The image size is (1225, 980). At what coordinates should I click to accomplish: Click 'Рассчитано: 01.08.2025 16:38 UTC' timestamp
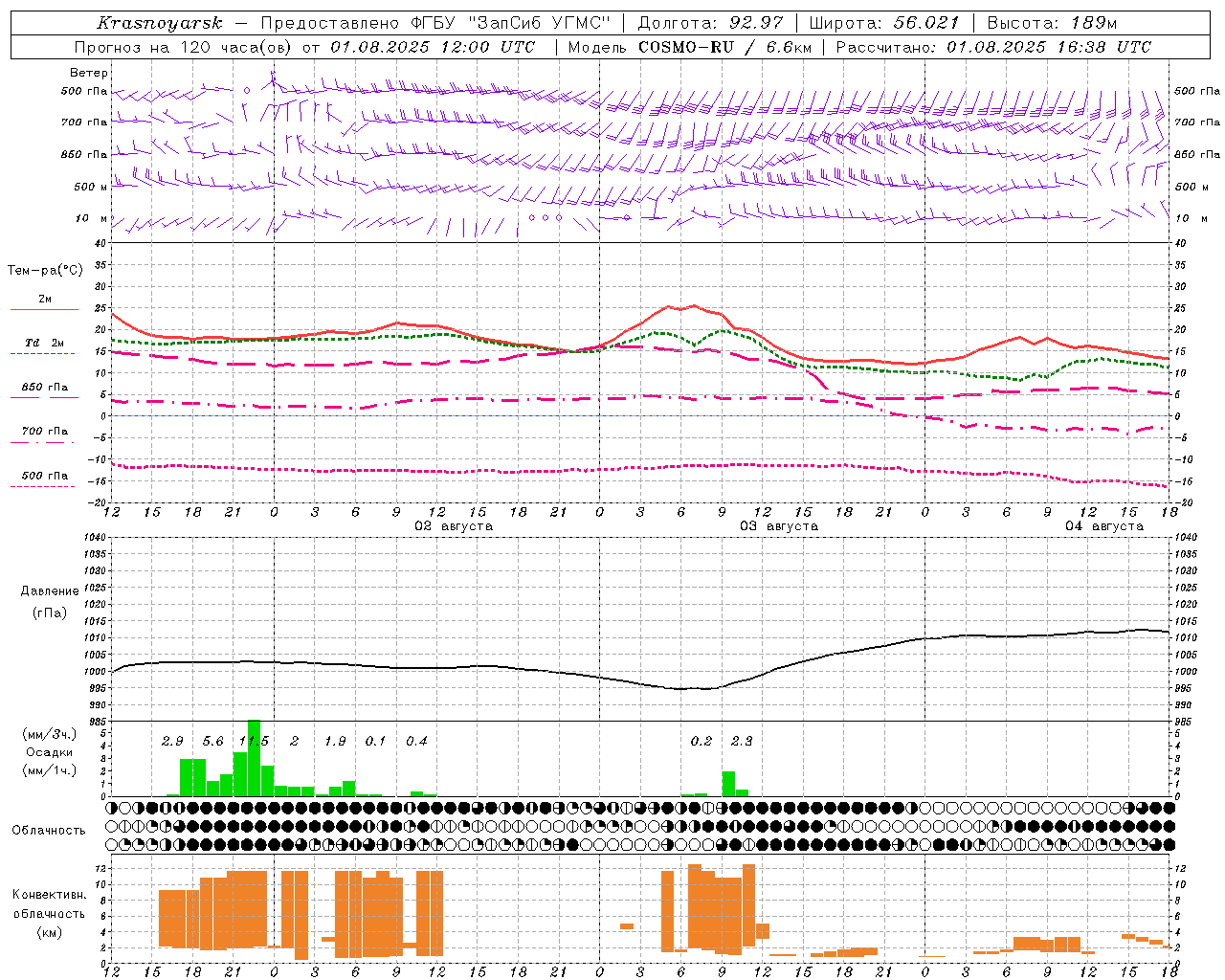993,47
